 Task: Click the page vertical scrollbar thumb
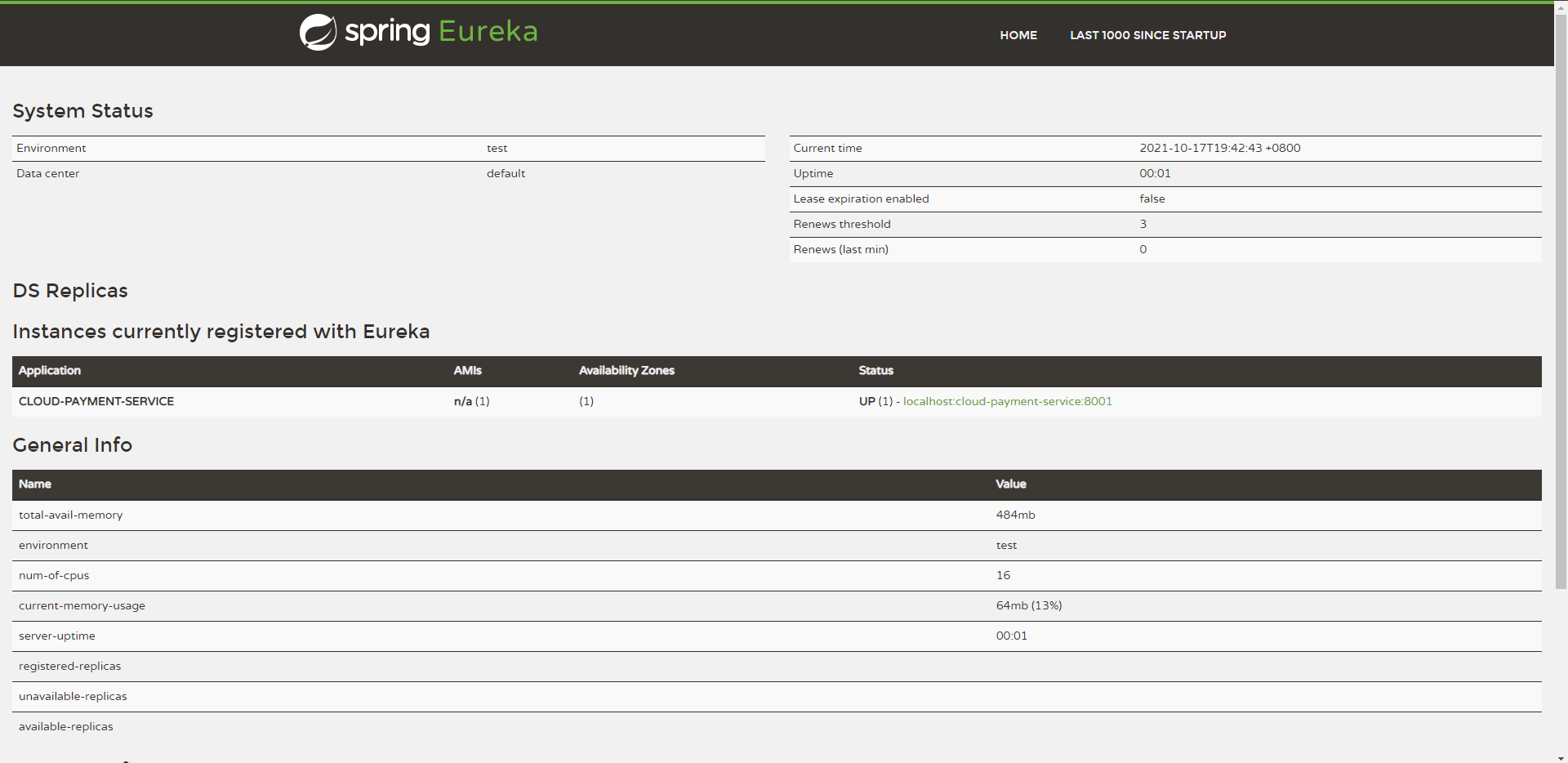1561,301
